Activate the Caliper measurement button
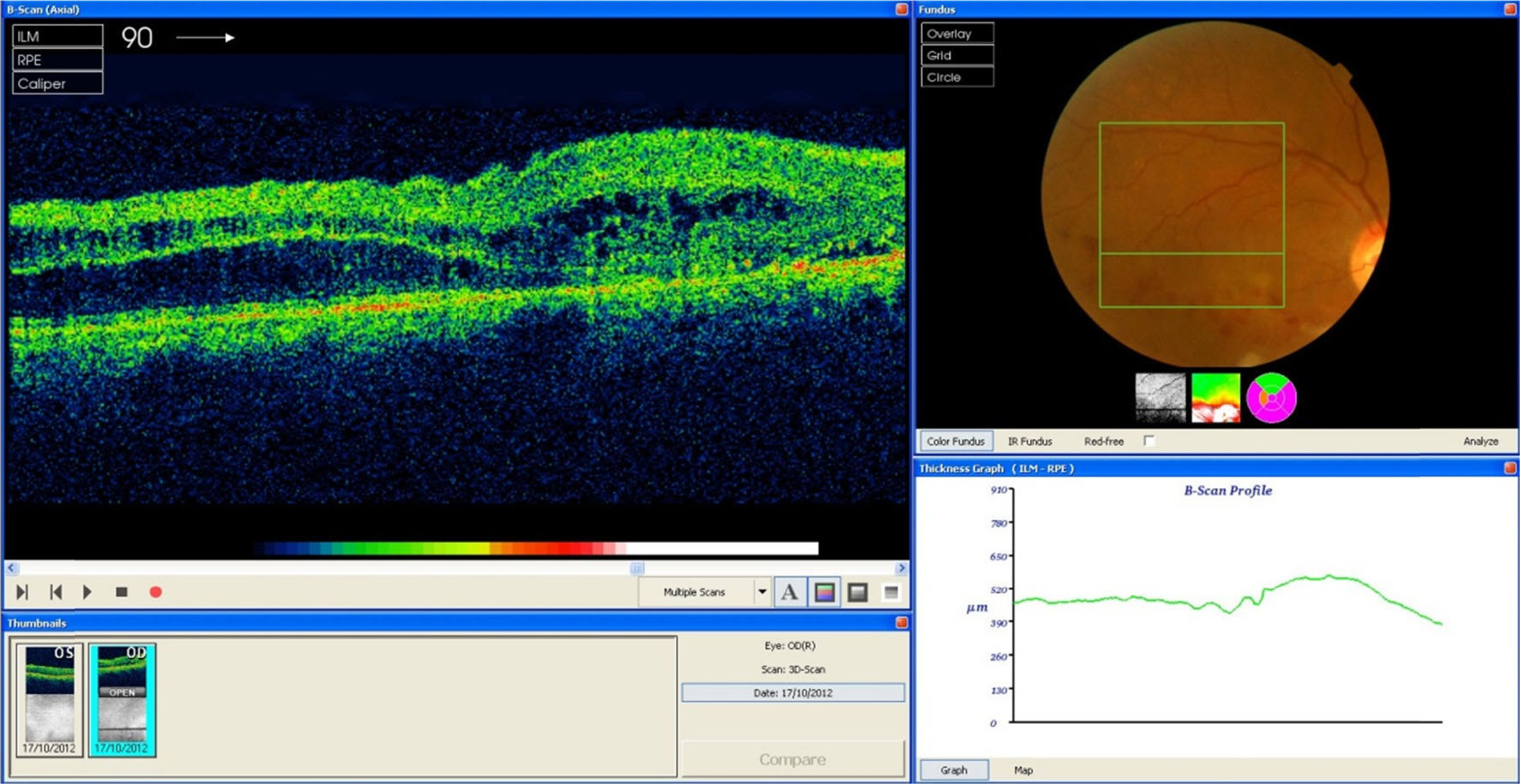1520x784 pixels. click(57, 83)
